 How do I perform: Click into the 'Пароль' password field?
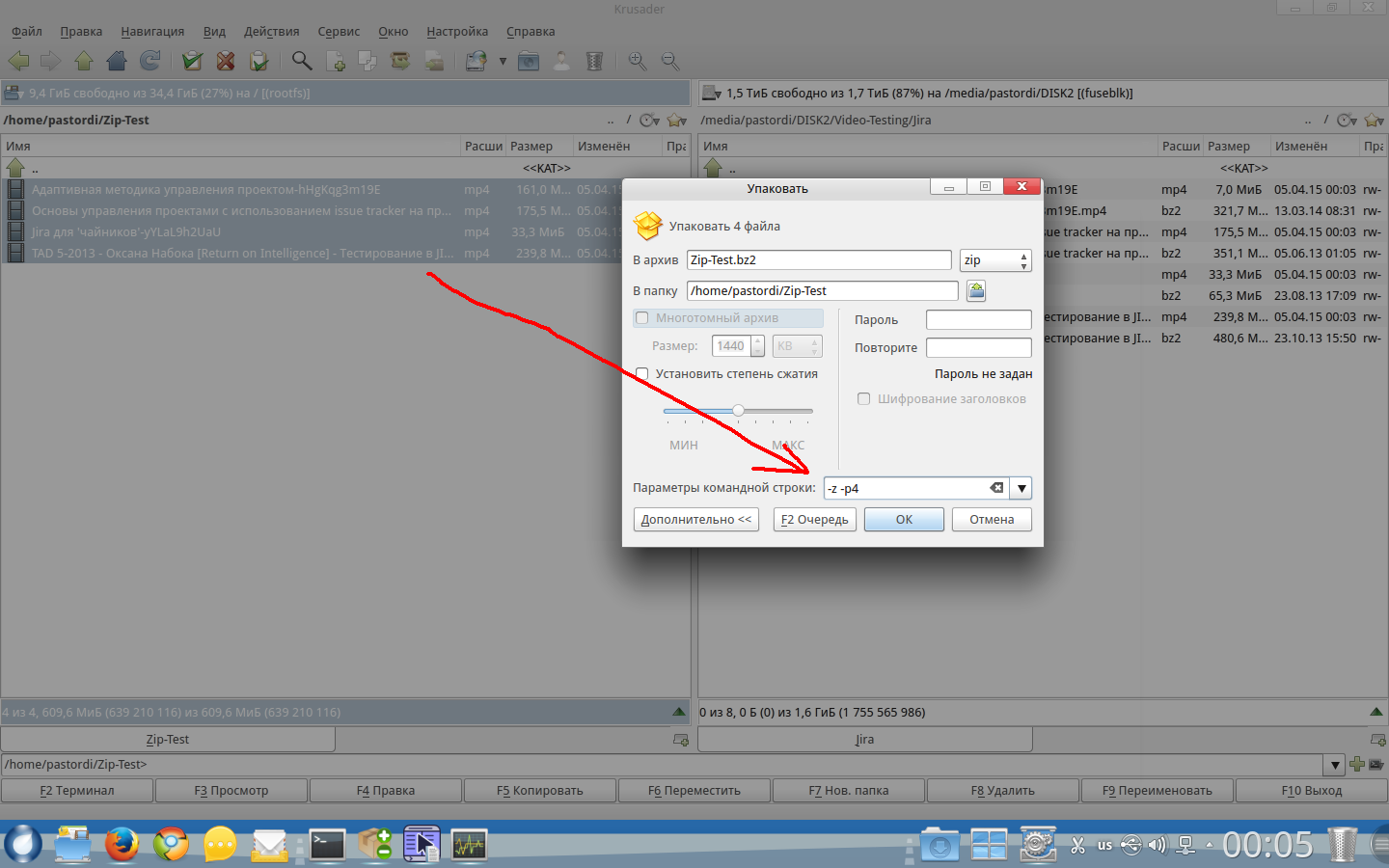point(979,319)
